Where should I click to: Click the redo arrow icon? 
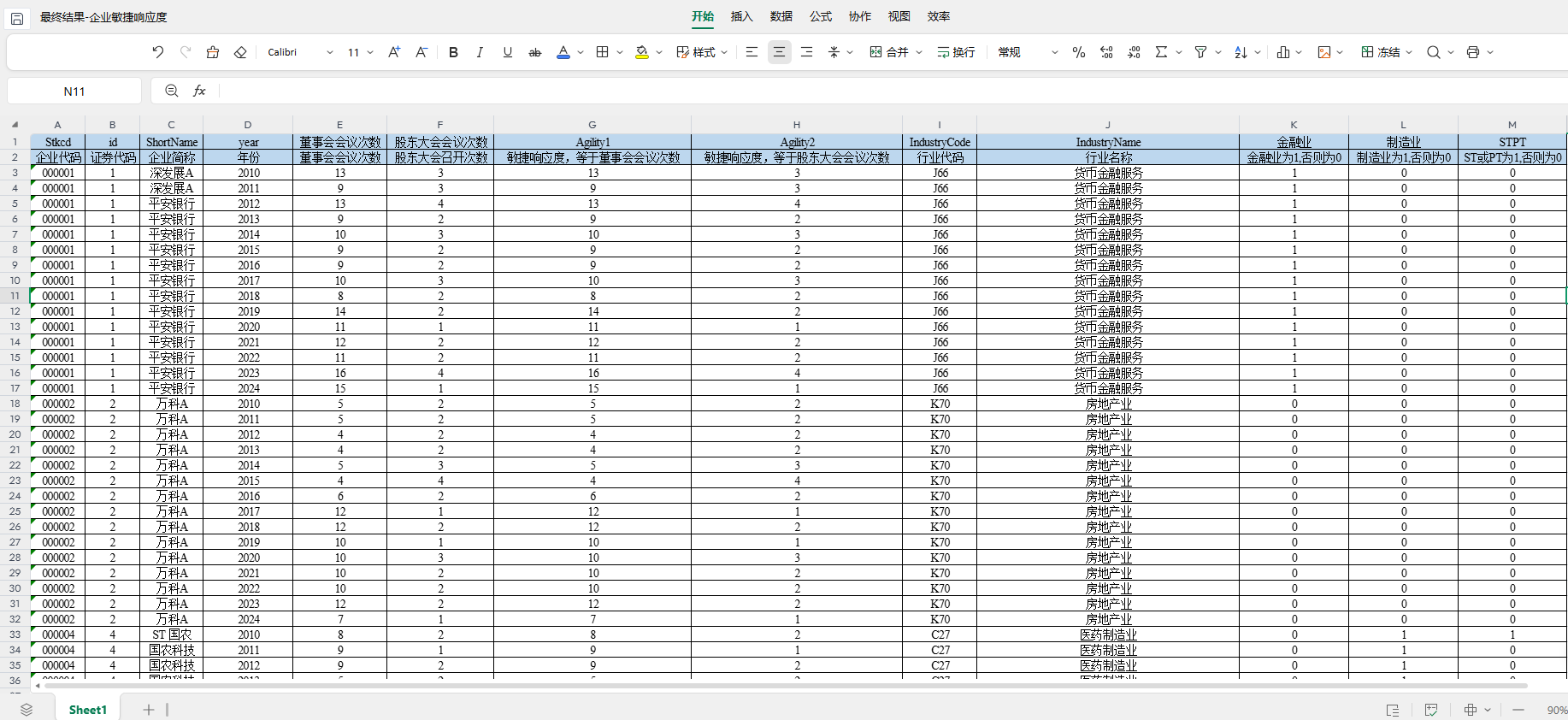pyautogui.click(x=186, y=52)
